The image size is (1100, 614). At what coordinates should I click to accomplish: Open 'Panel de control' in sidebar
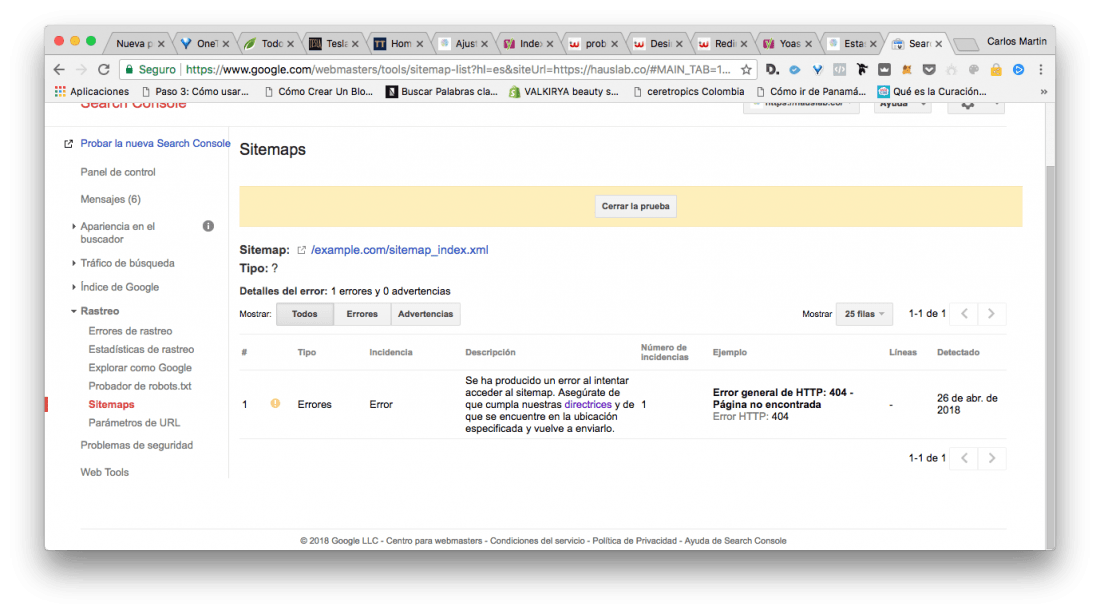tap(118, 172)
